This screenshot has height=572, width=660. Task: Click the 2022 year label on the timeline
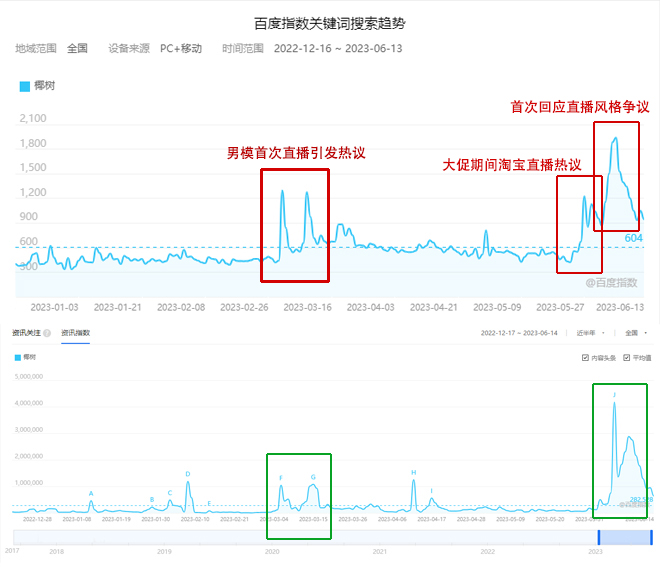(x=487, y=551)
